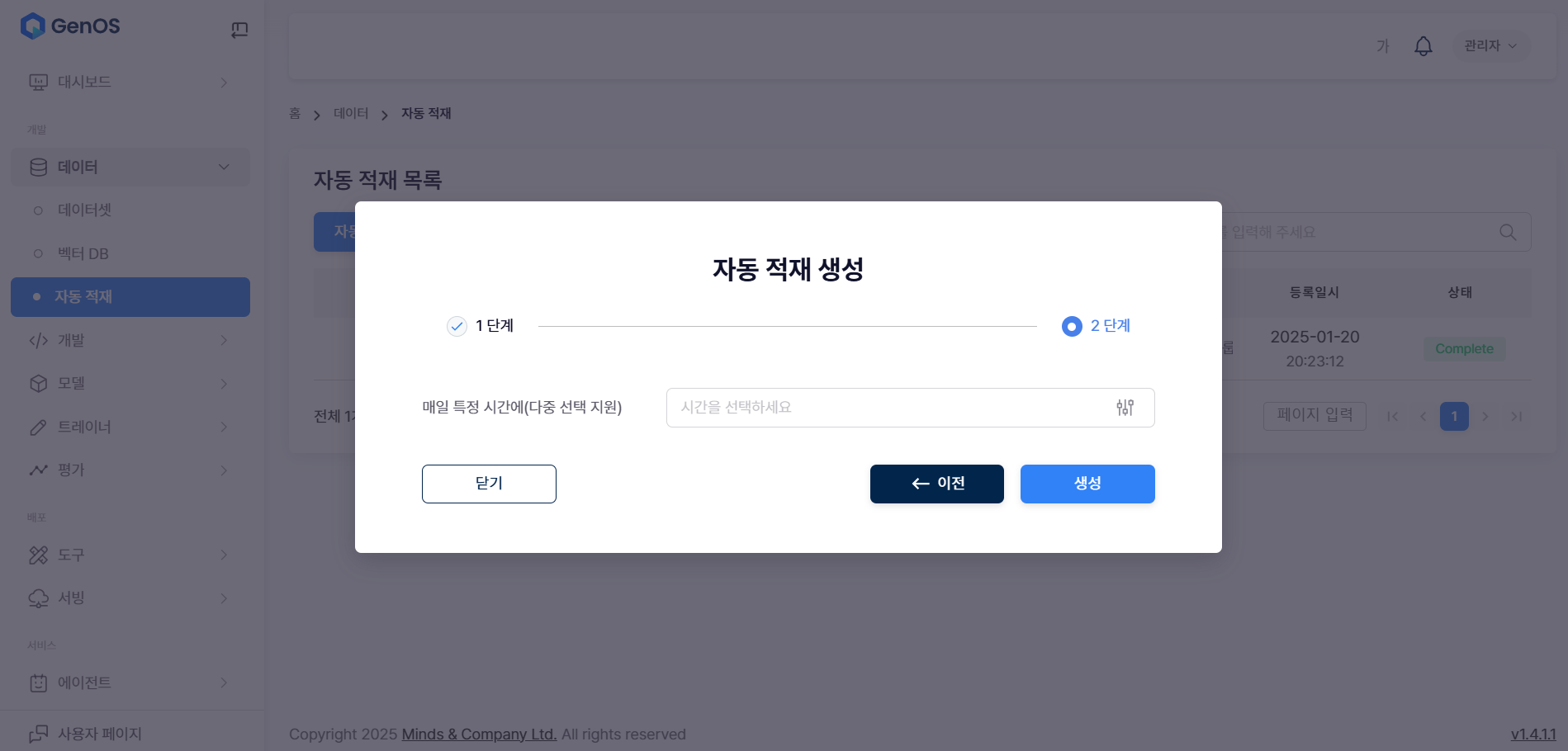
Task: Click the 시간을 선택하세요 time input field
Action: [x=888, y=408]
